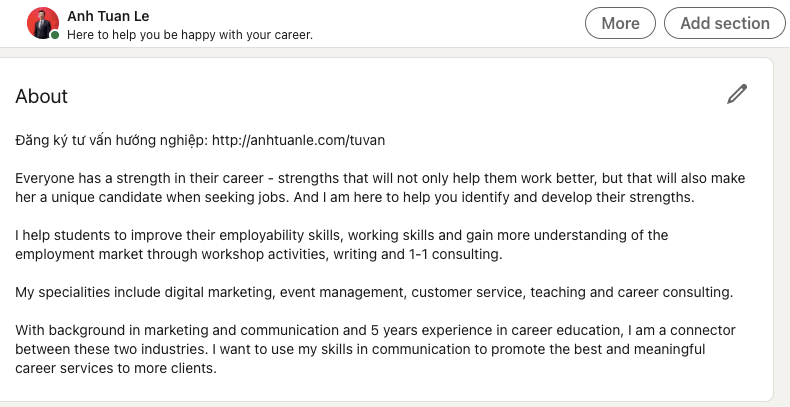Click Anh Tuan Le's profile avatar

point(43,23)
